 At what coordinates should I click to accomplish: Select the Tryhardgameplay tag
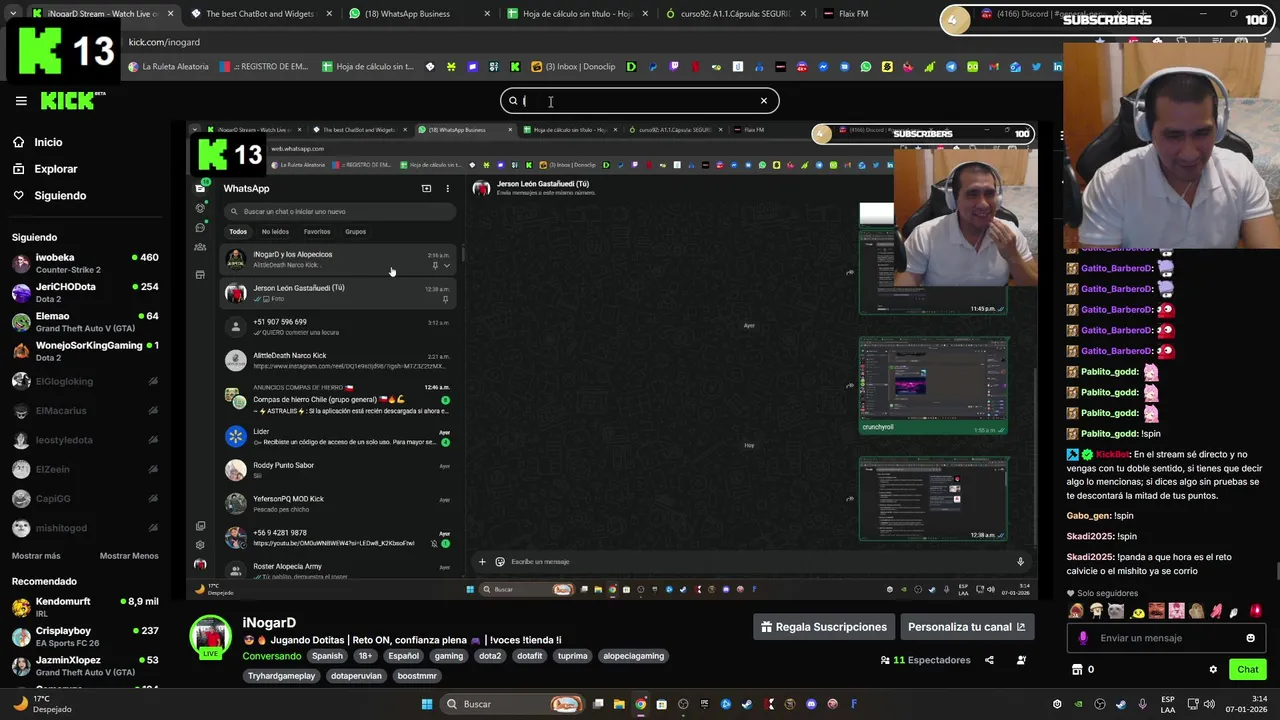coord(282,676)
